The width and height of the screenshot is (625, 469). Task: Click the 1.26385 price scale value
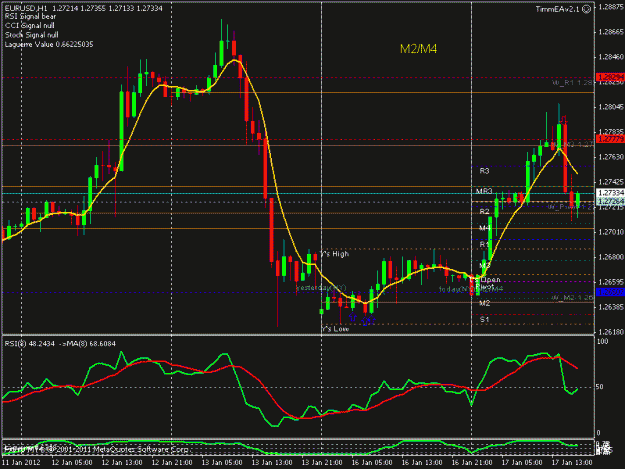(611, 307)
